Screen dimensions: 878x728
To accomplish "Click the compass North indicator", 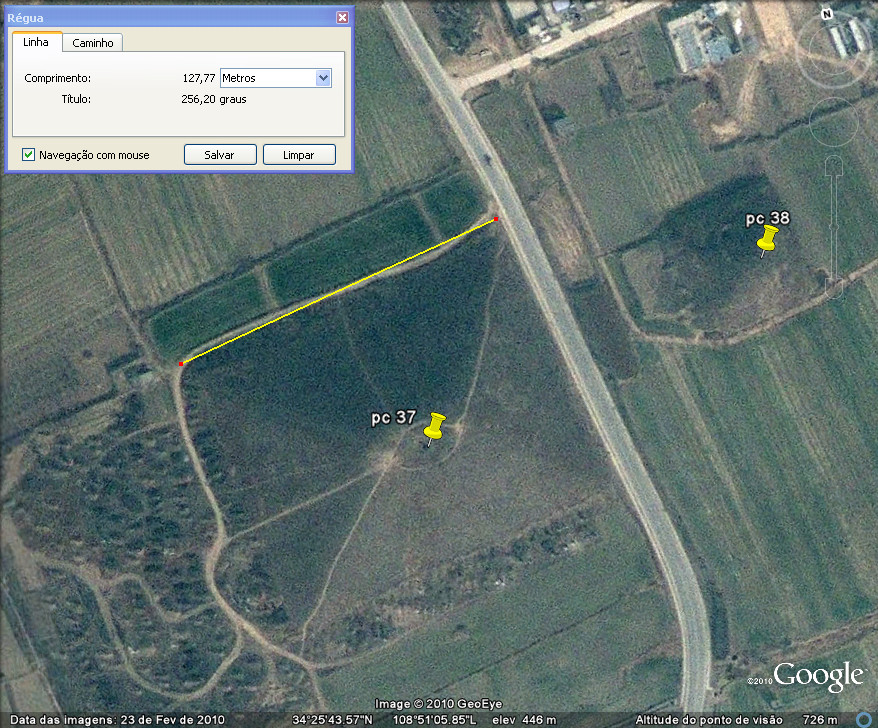I will (x=826, y=14).
